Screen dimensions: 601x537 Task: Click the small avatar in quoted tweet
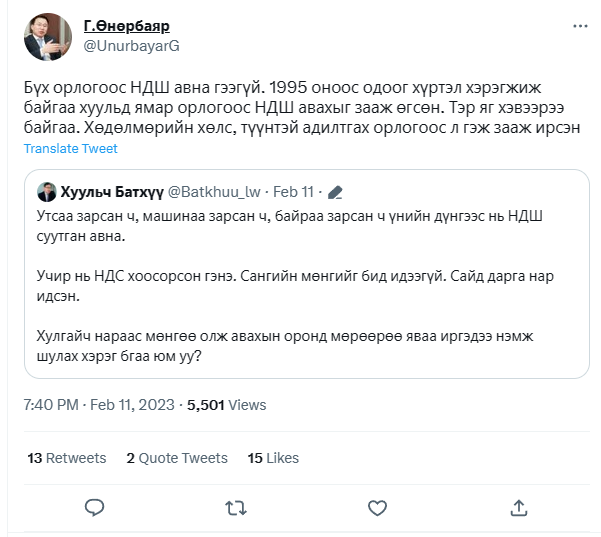click(x=47, y=191)
